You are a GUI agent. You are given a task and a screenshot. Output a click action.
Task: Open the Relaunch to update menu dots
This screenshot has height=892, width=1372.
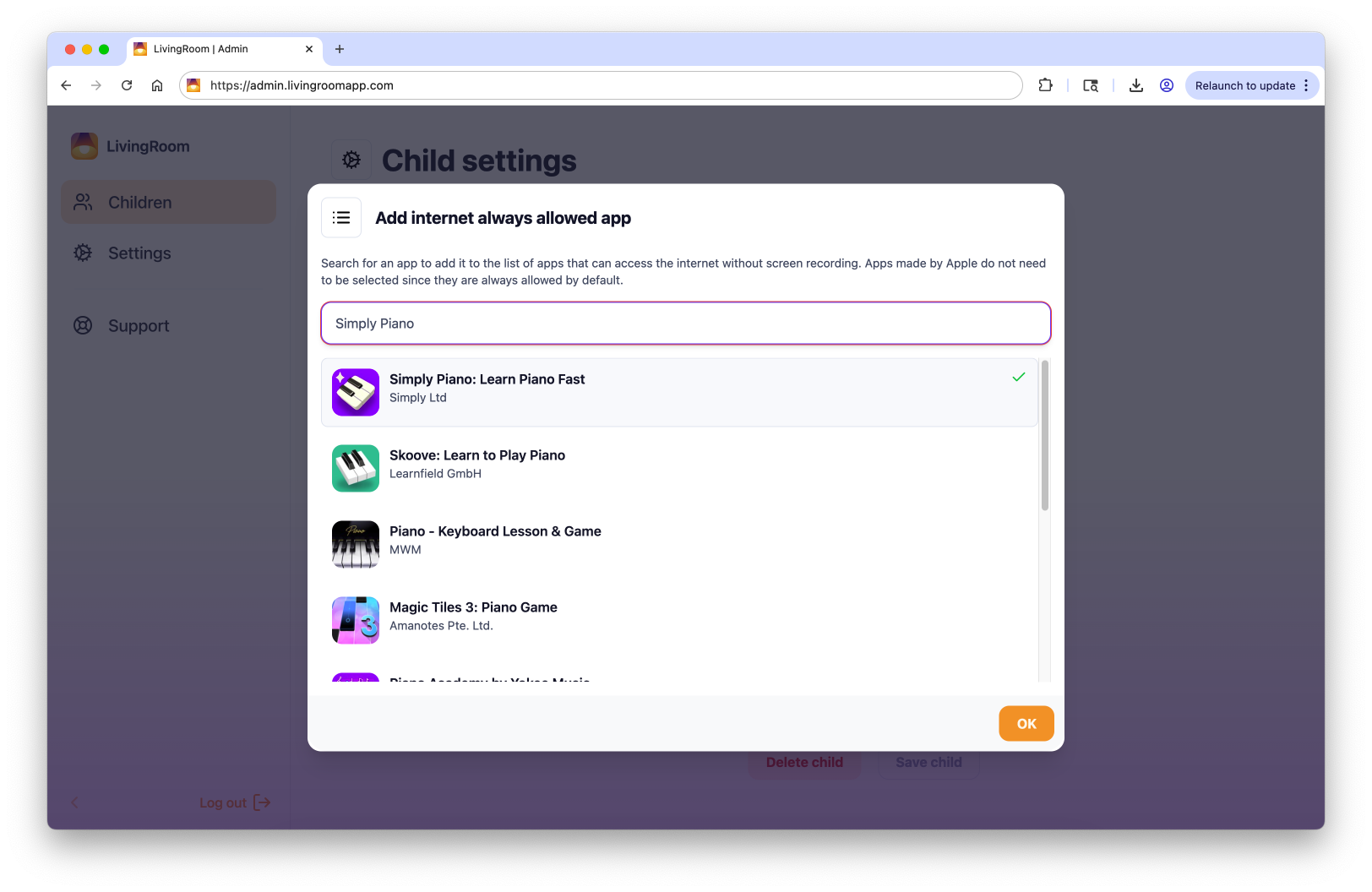[x=1306, y=85]
